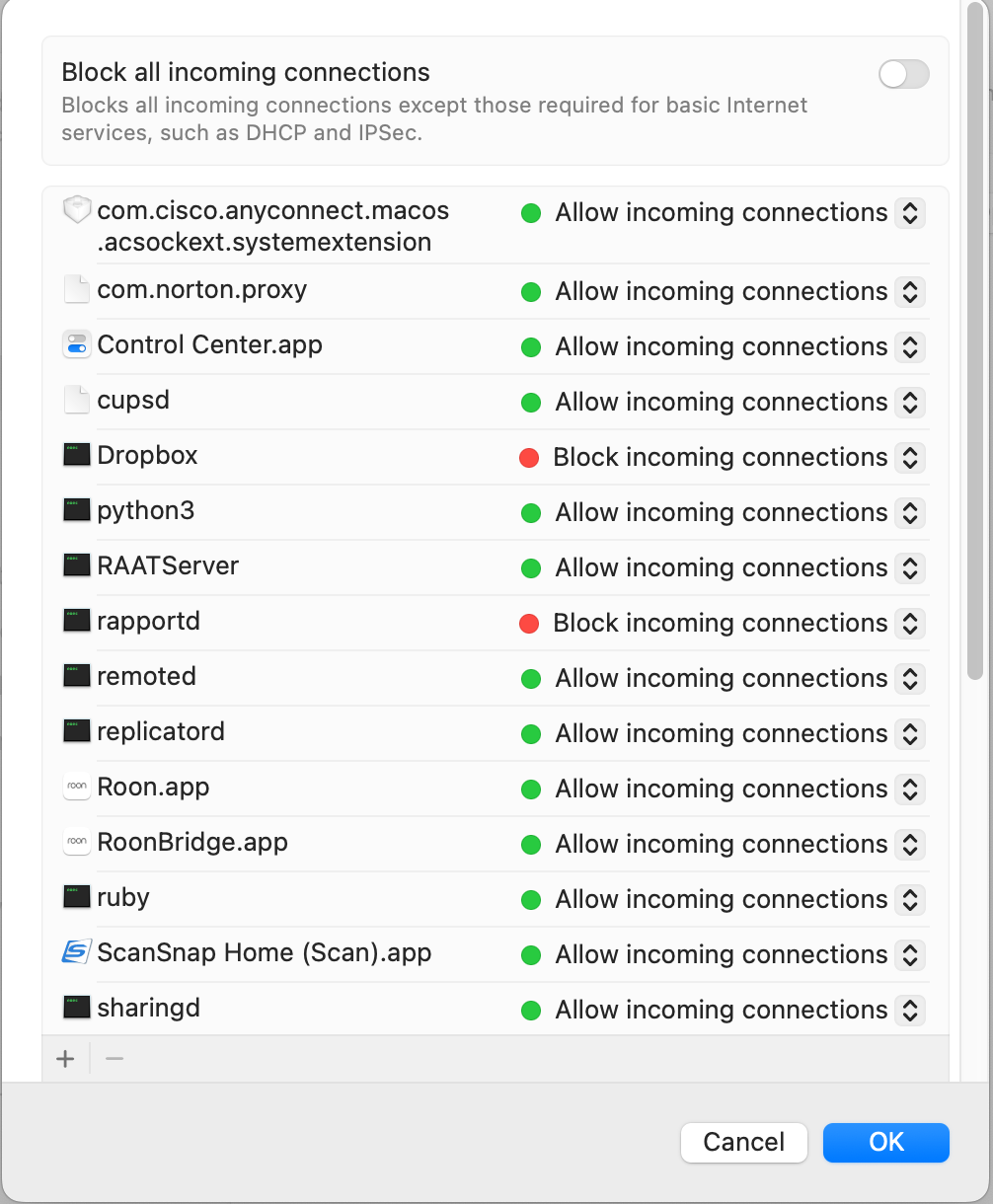This screenshot has width=993, height=1204.
Task: Click the cupsd document icon
Action: (76, 401)
